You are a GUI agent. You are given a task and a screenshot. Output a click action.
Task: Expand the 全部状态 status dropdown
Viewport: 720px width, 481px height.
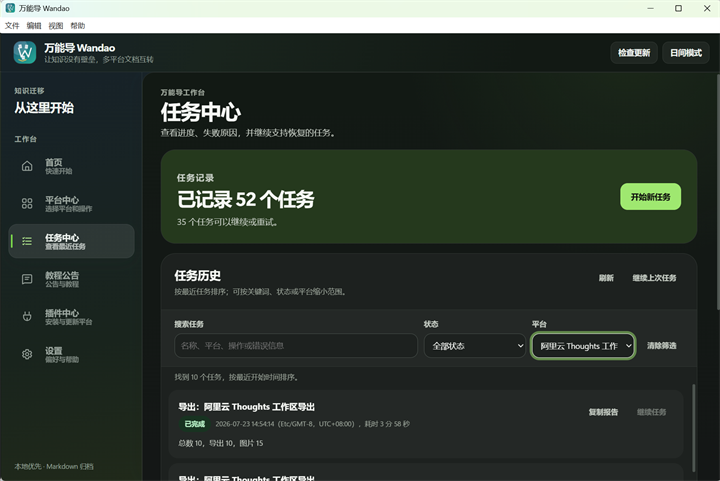(x=475, y=346)
